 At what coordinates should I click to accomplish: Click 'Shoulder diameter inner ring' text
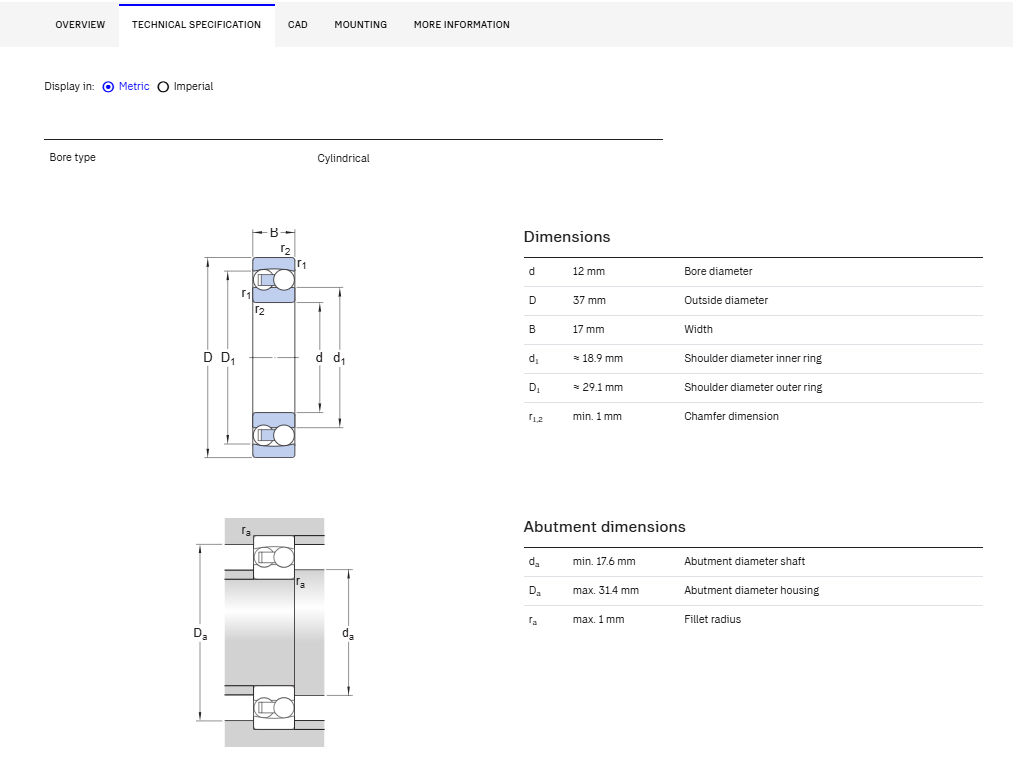pos(753,359)
